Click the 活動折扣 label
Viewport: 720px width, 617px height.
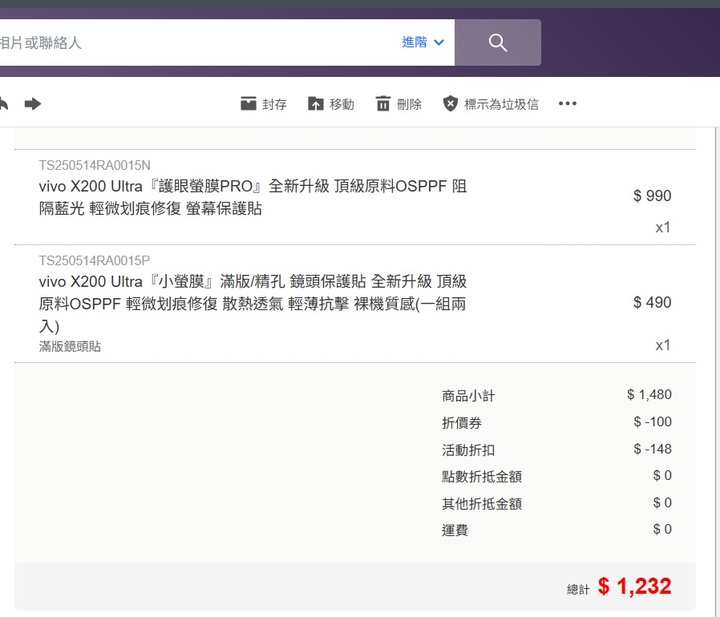(x=468, y=450)
